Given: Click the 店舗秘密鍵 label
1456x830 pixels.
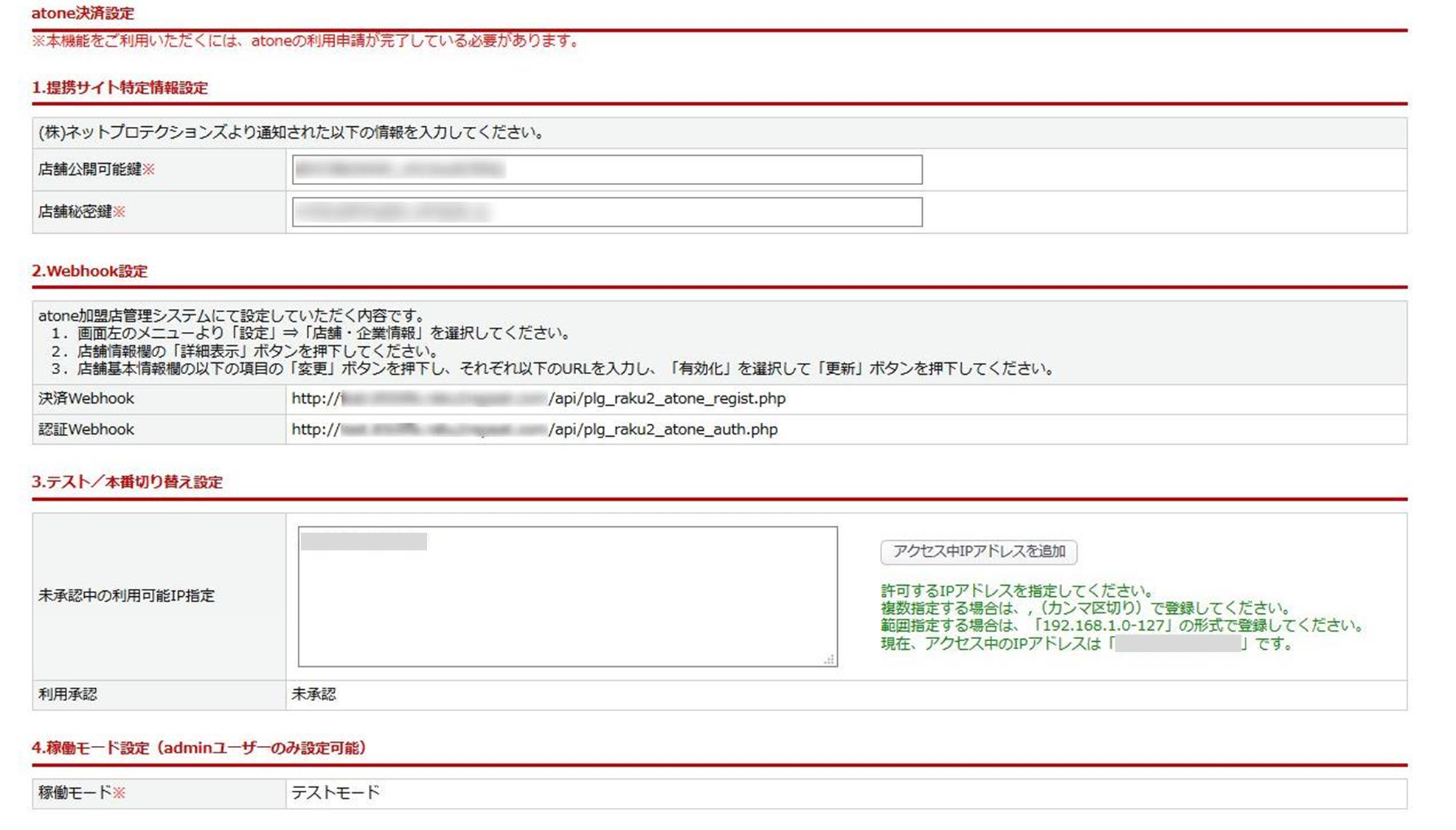Looking at the screenshot, I should tap(75, 212).
